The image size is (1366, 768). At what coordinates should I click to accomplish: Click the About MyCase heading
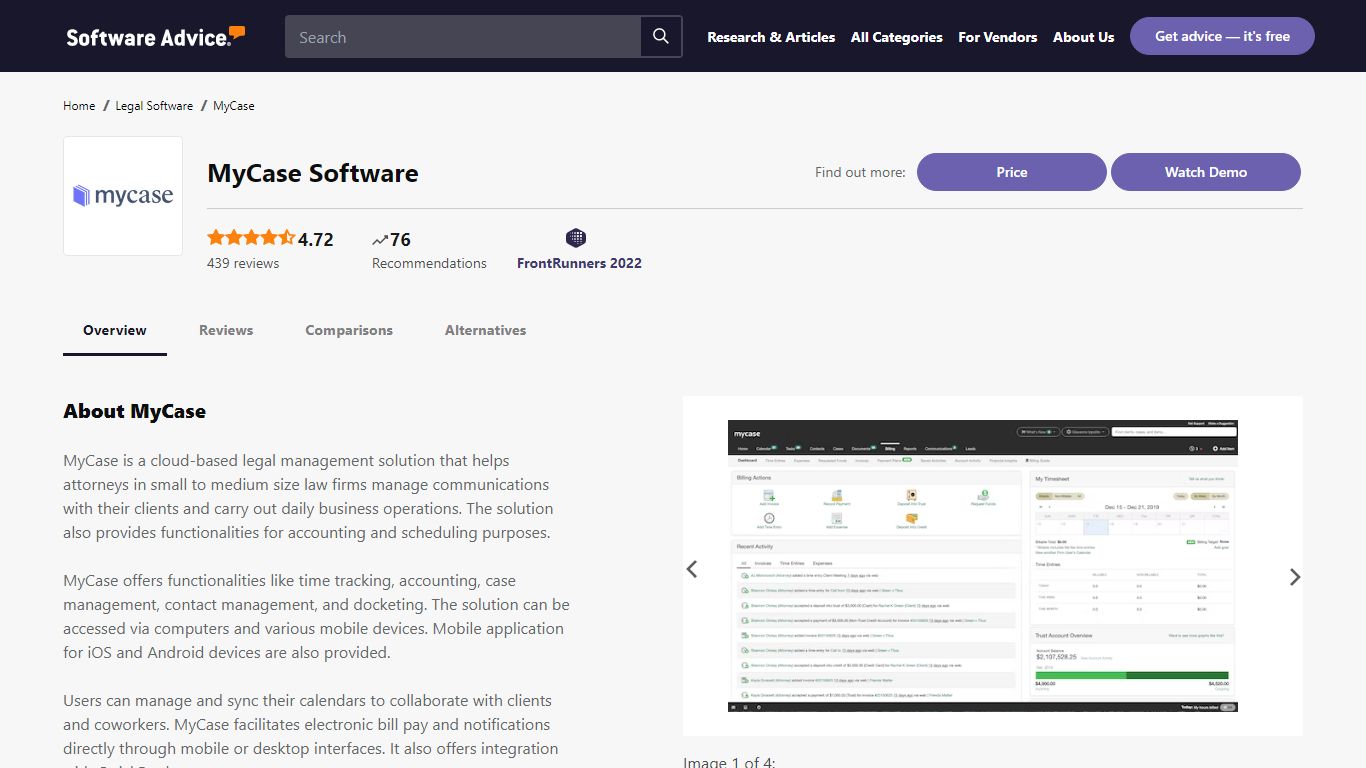[134, 411]
